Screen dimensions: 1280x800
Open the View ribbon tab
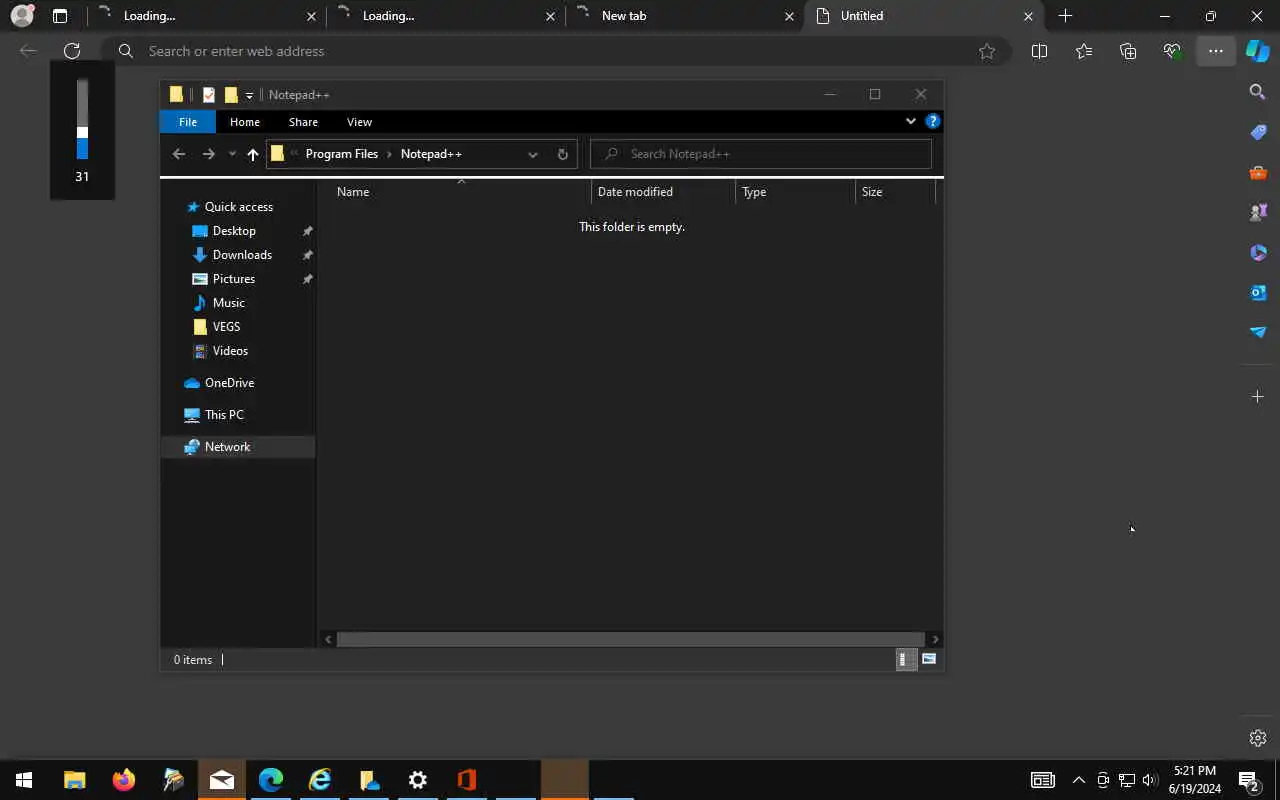(359, 122)
